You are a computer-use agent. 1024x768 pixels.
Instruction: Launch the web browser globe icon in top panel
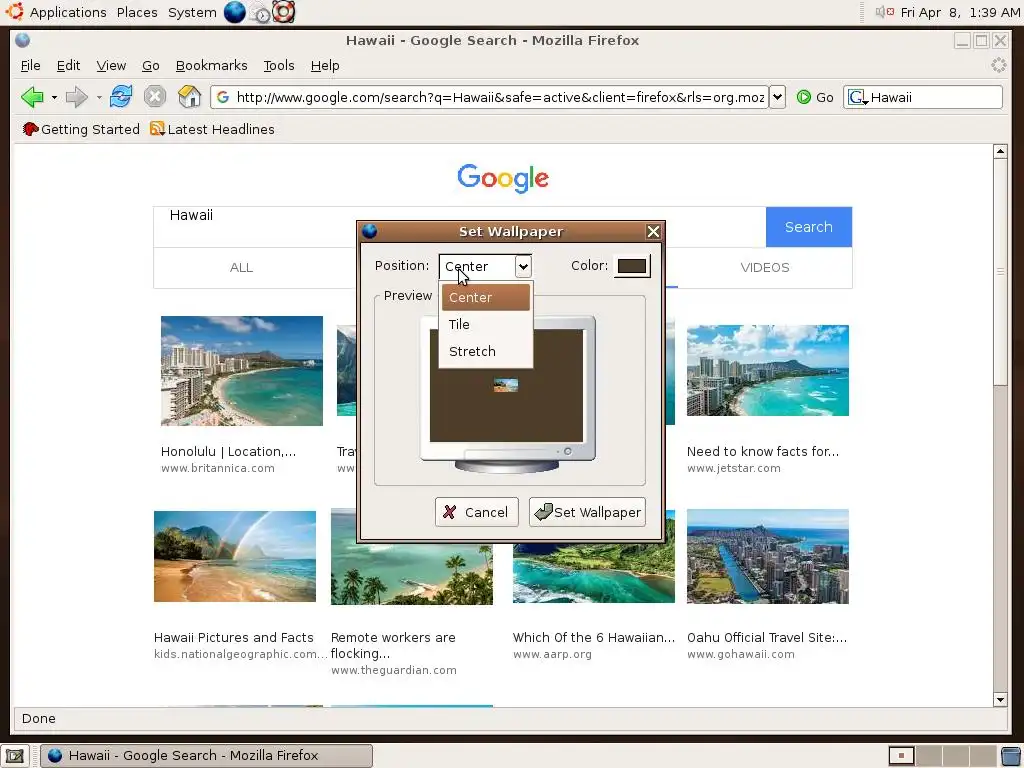(234, 12)
